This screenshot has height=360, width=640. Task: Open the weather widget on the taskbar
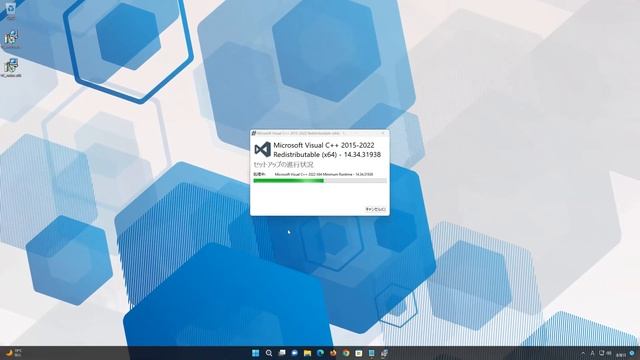[x=13, y=353]
